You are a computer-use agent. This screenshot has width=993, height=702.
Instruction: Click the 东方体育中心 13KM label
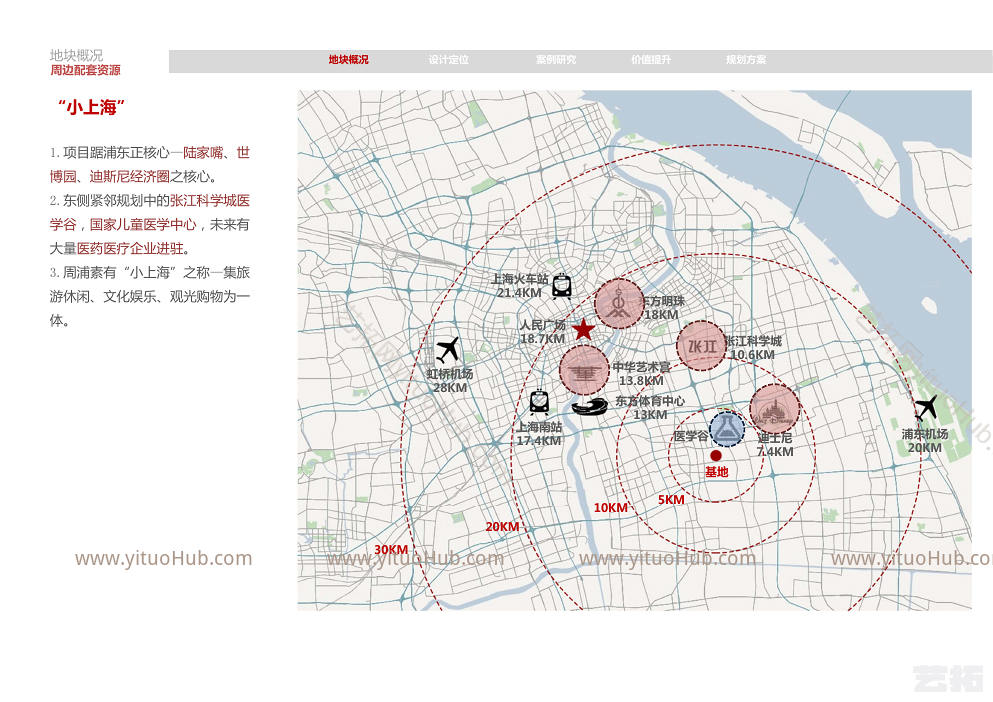[650, 408]
